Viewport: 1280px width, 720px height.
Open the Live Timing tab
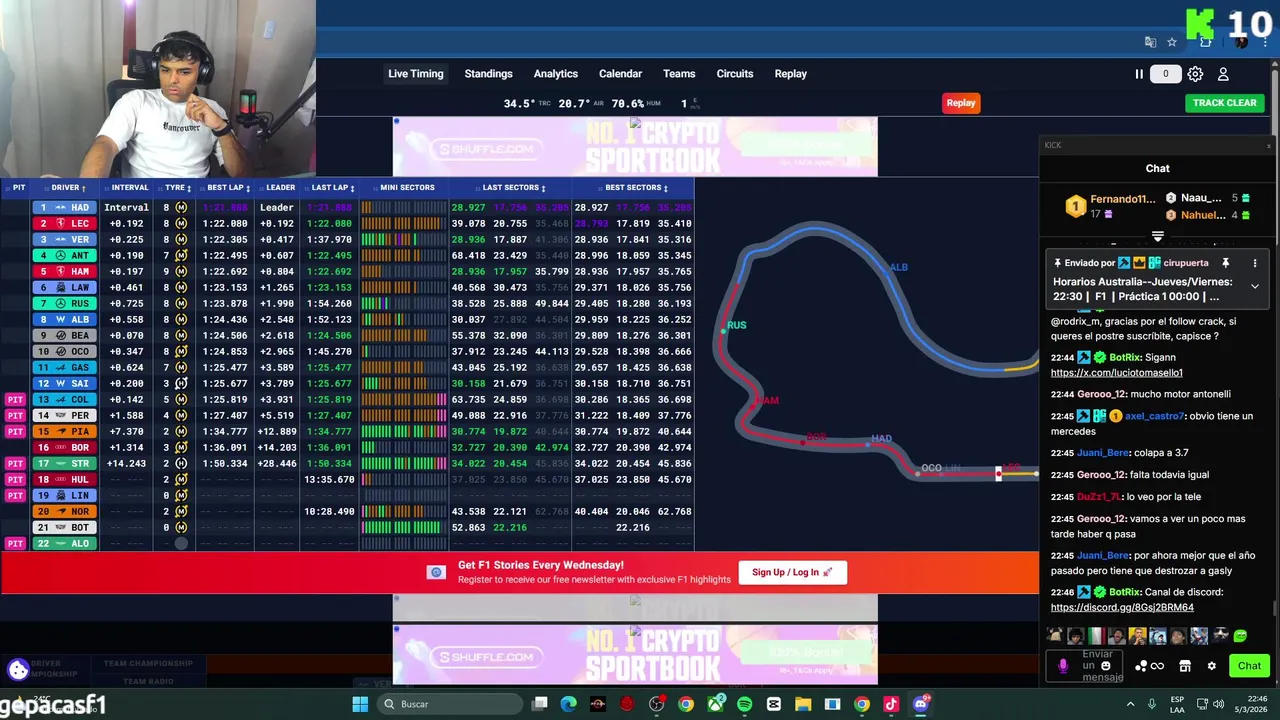point(415,74)
